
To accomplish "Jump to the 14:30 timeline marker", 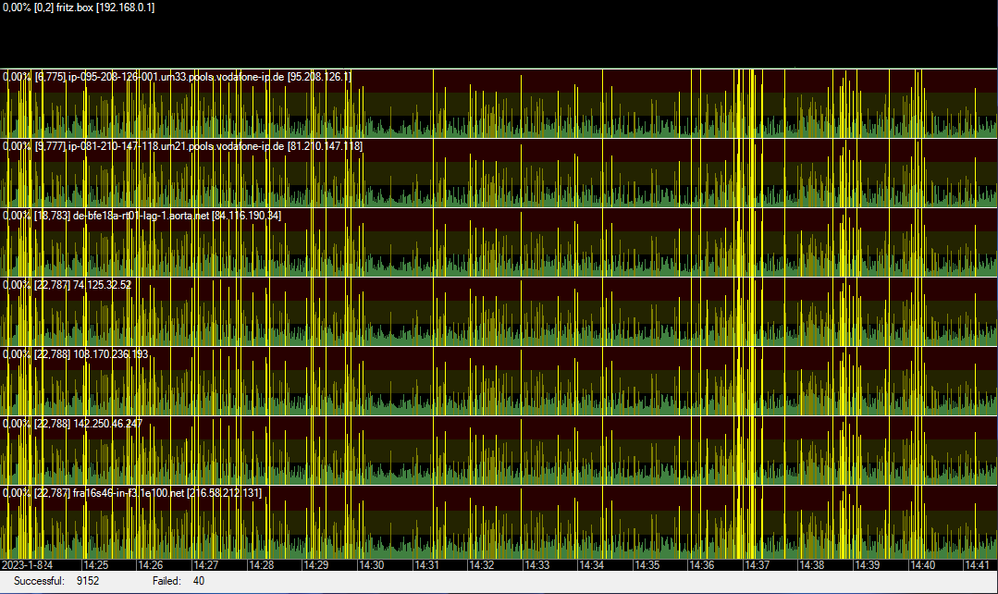I will (371, 565).
